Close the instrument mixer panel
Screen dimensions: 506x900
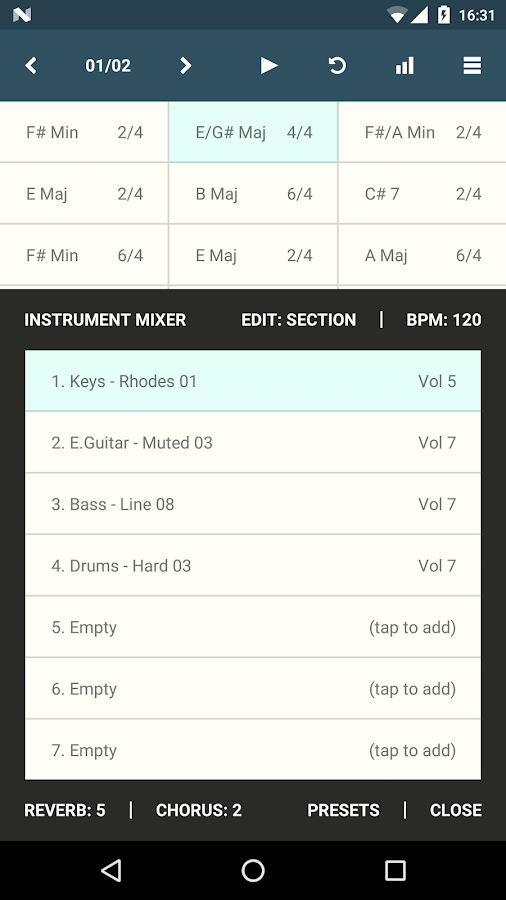(x=456, y=810)
